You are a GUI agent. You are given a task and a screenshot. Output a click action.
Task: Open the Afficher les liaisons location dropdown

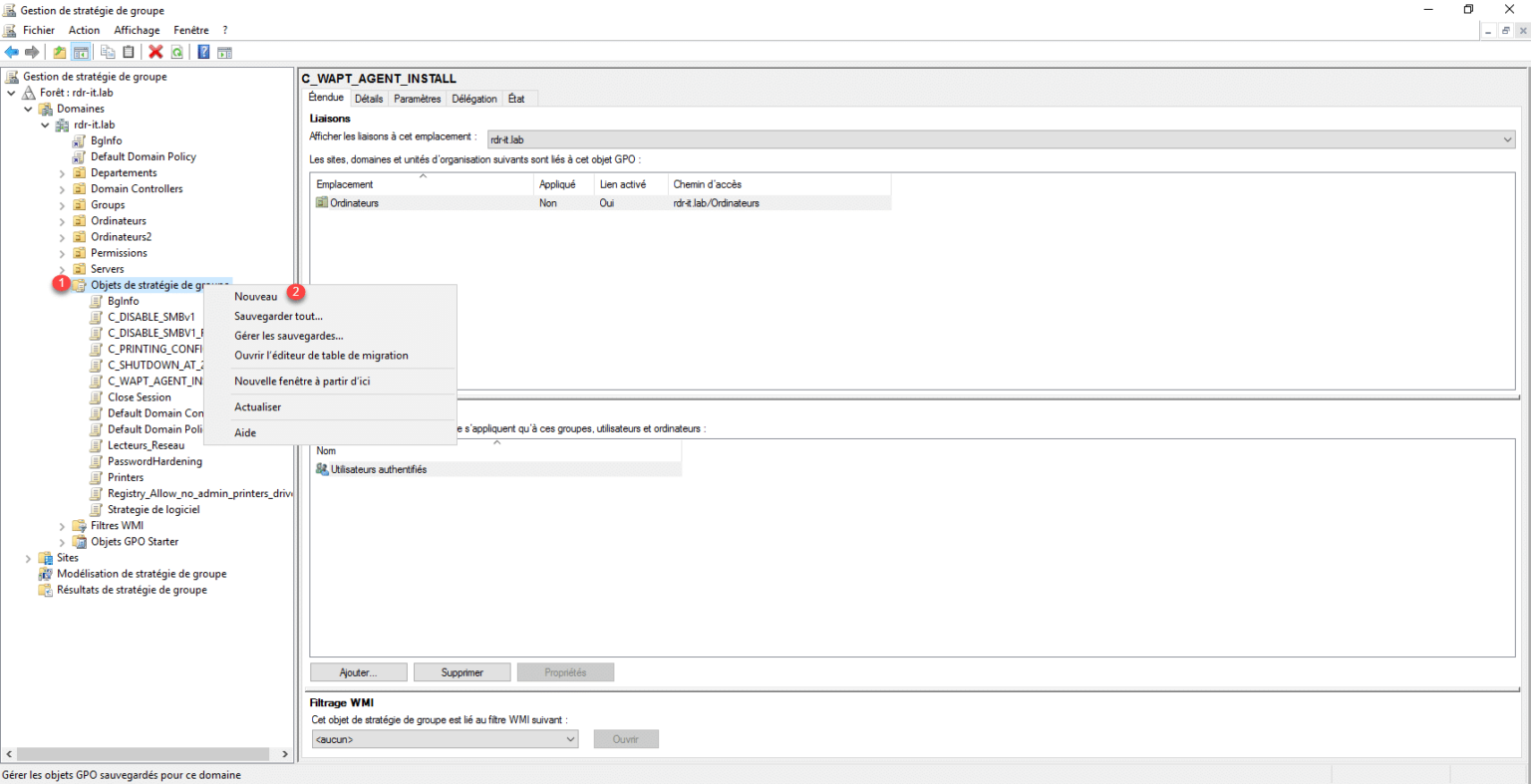[x=1001, y=139]
